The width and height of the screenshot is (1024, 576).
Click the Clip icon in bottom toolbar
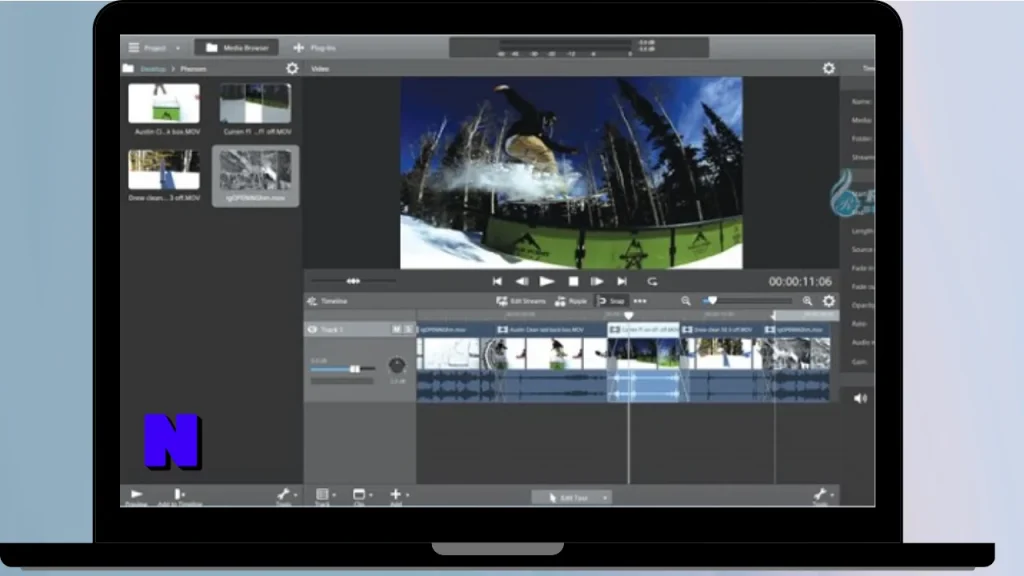tap(359, 494)
